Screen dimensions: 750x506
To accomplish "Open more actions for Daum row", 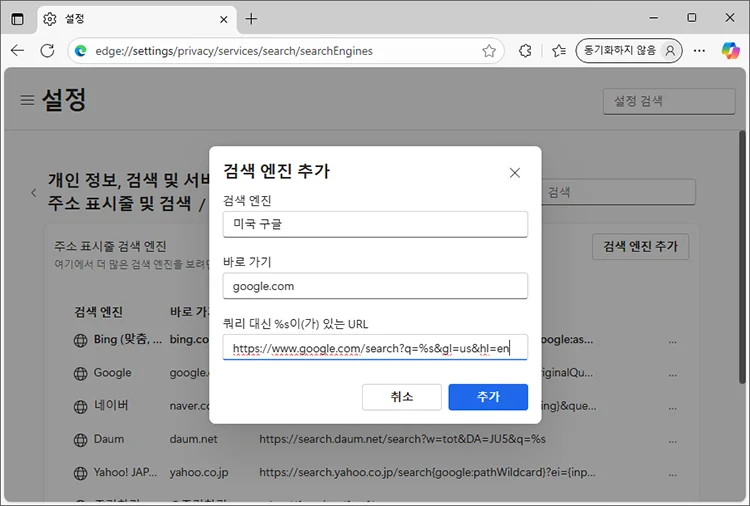I will click(673, 441).
